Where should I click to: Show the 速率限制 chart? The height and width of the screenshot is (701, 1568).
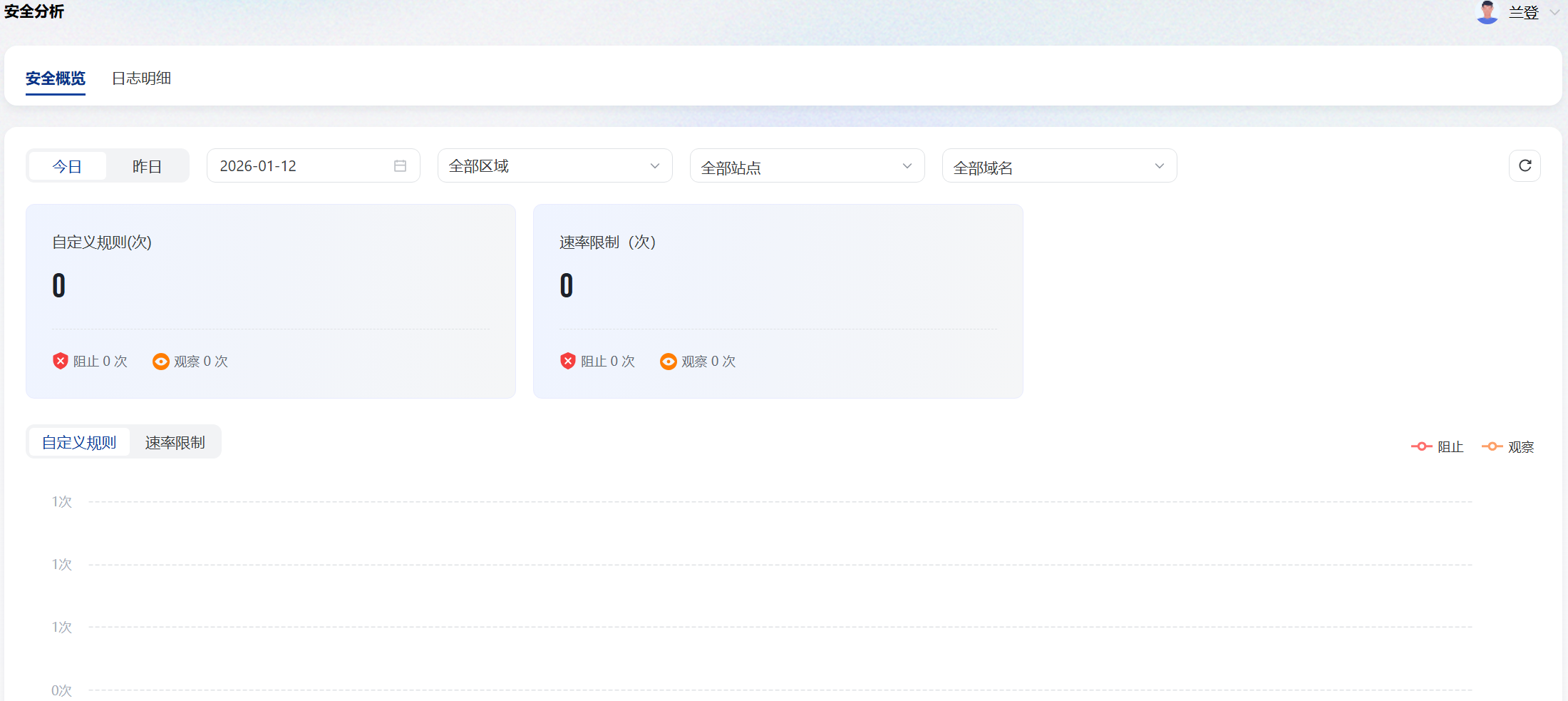[175, 442]
